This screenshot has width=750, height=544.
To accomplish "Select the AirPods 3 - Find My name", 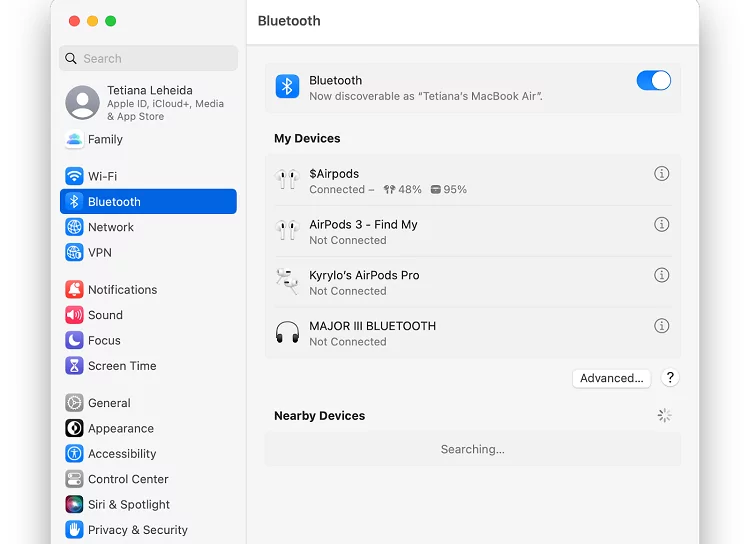I will point(363,224).
